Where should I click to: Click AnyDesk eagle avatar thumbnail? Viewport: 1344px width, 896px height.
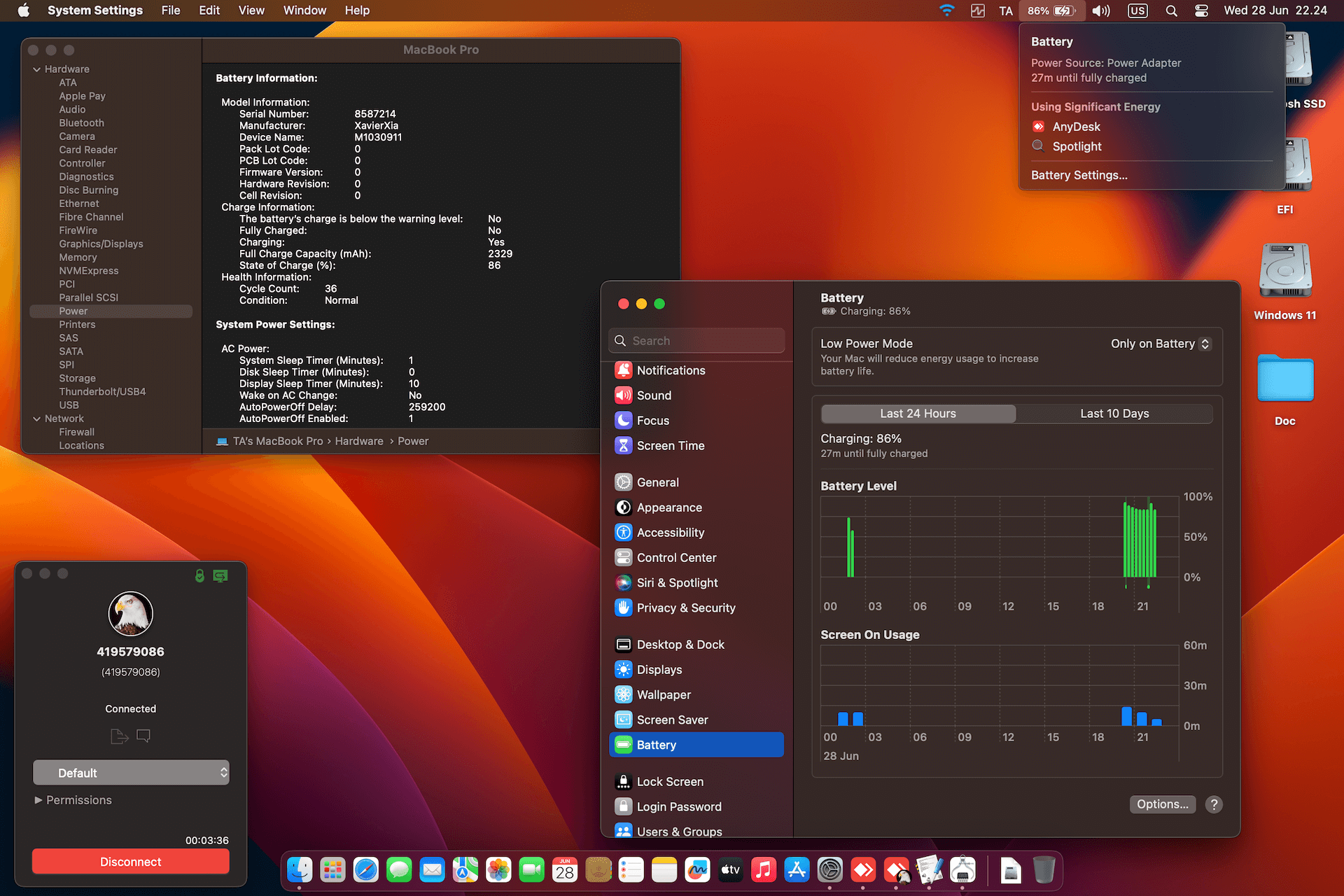coord(131,614)
